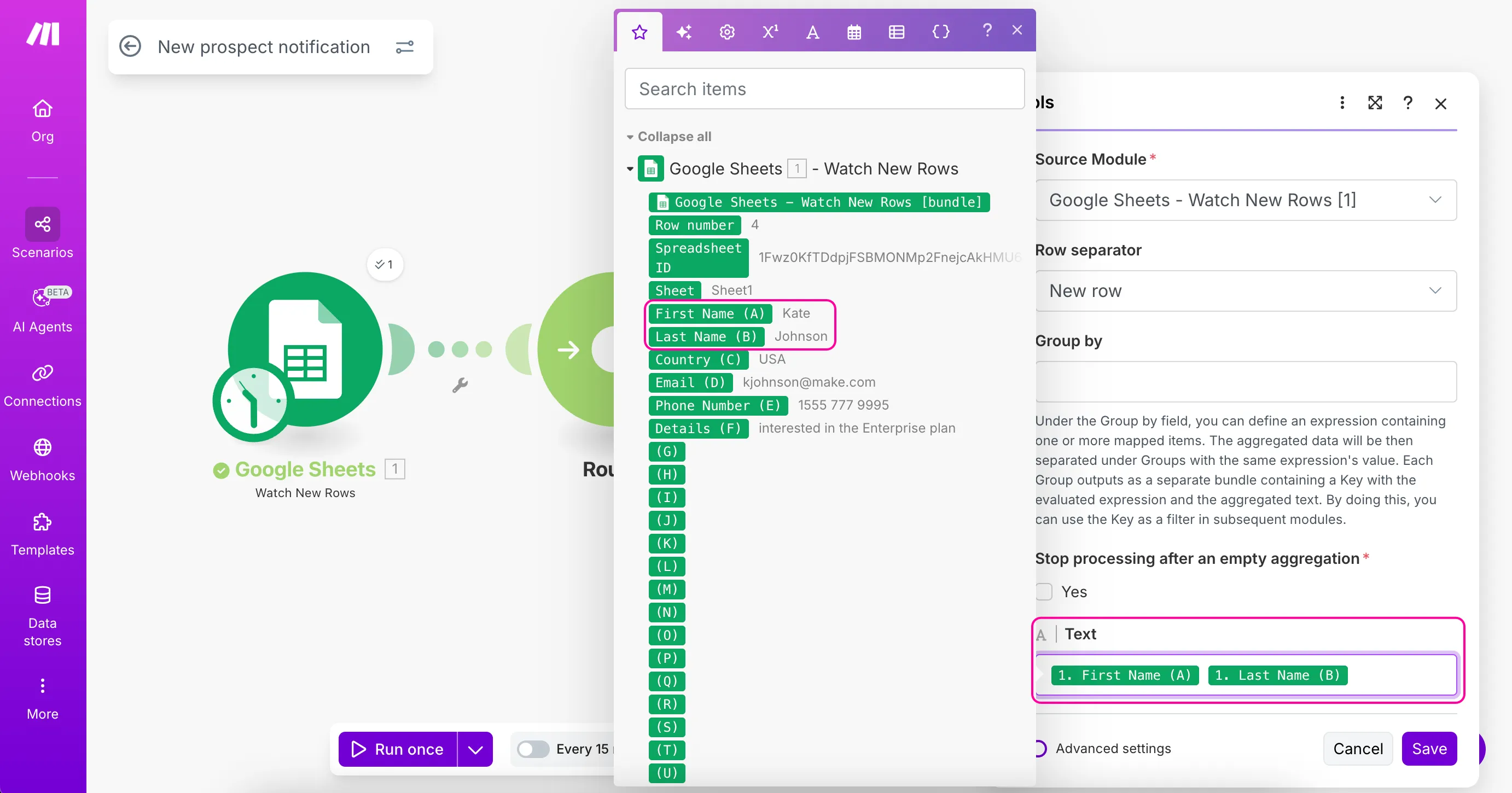Select the mapped Last Name (B) pill in Text
The image size is (1512, 793).
click(x=1278, y=675)
